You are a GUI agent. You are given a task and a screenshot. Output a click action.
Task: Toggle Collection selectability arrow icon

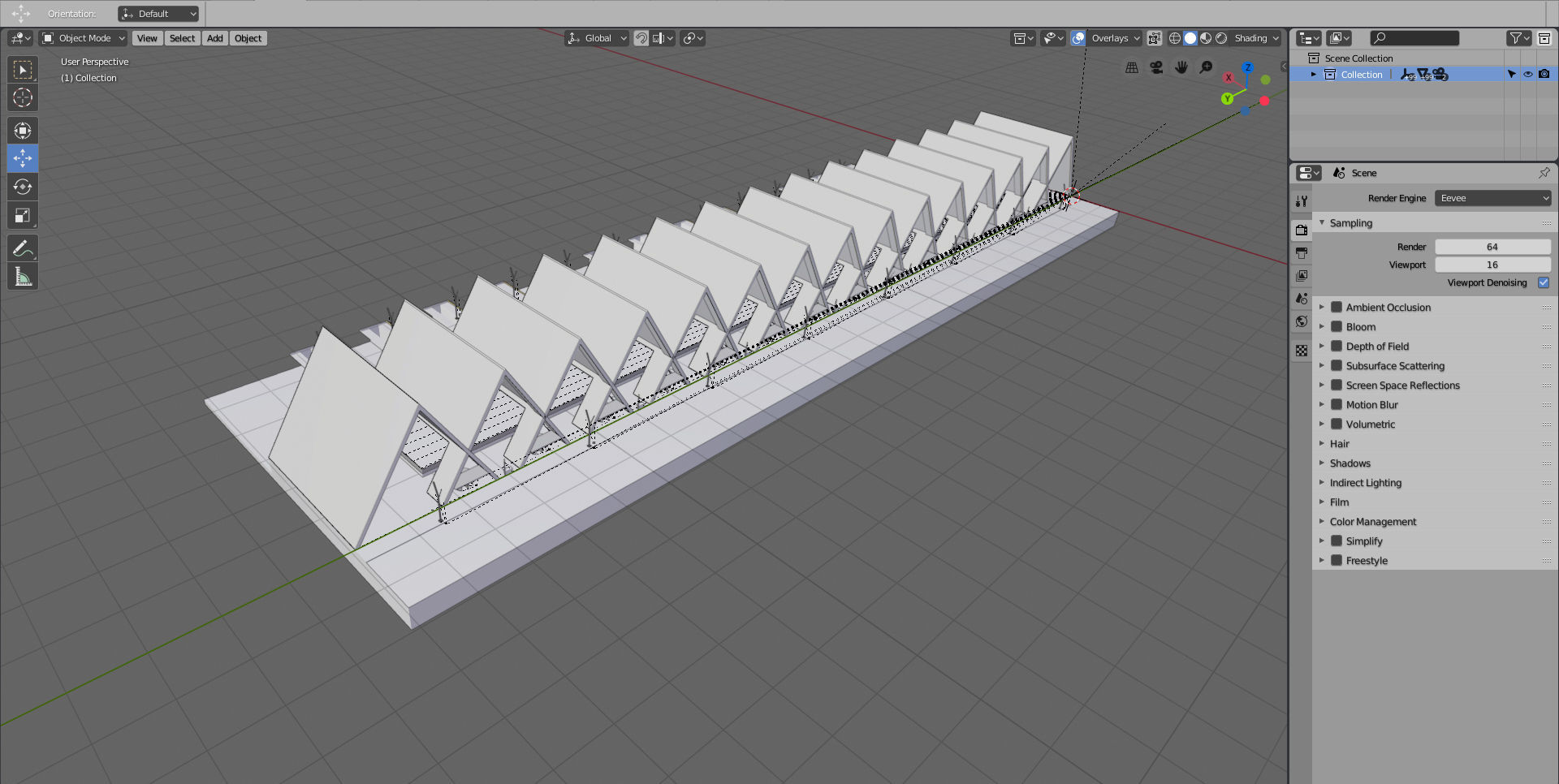[1511, 74]
